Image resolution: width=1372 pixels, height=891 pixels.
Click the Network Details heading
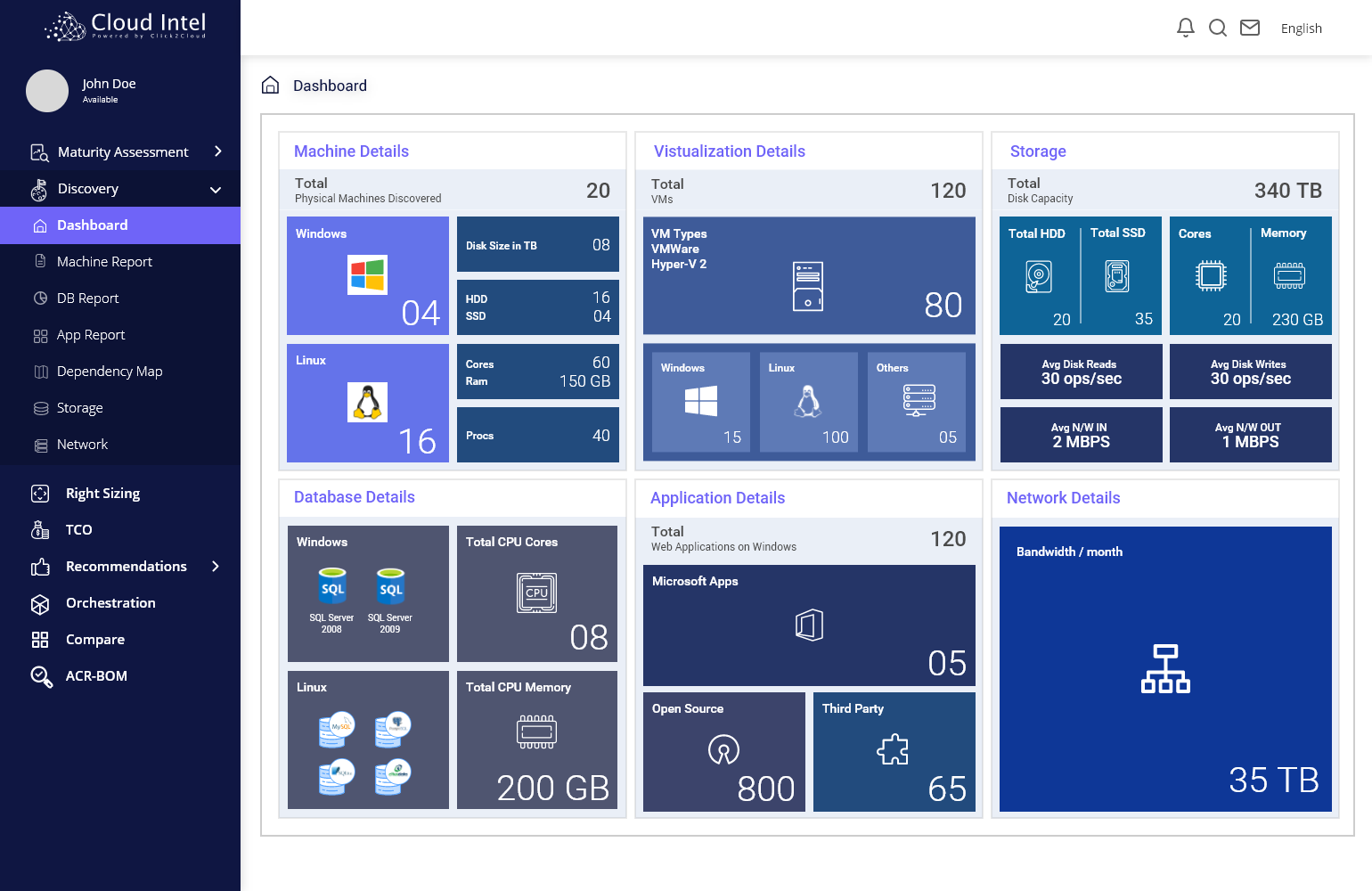coord(1063,498)
